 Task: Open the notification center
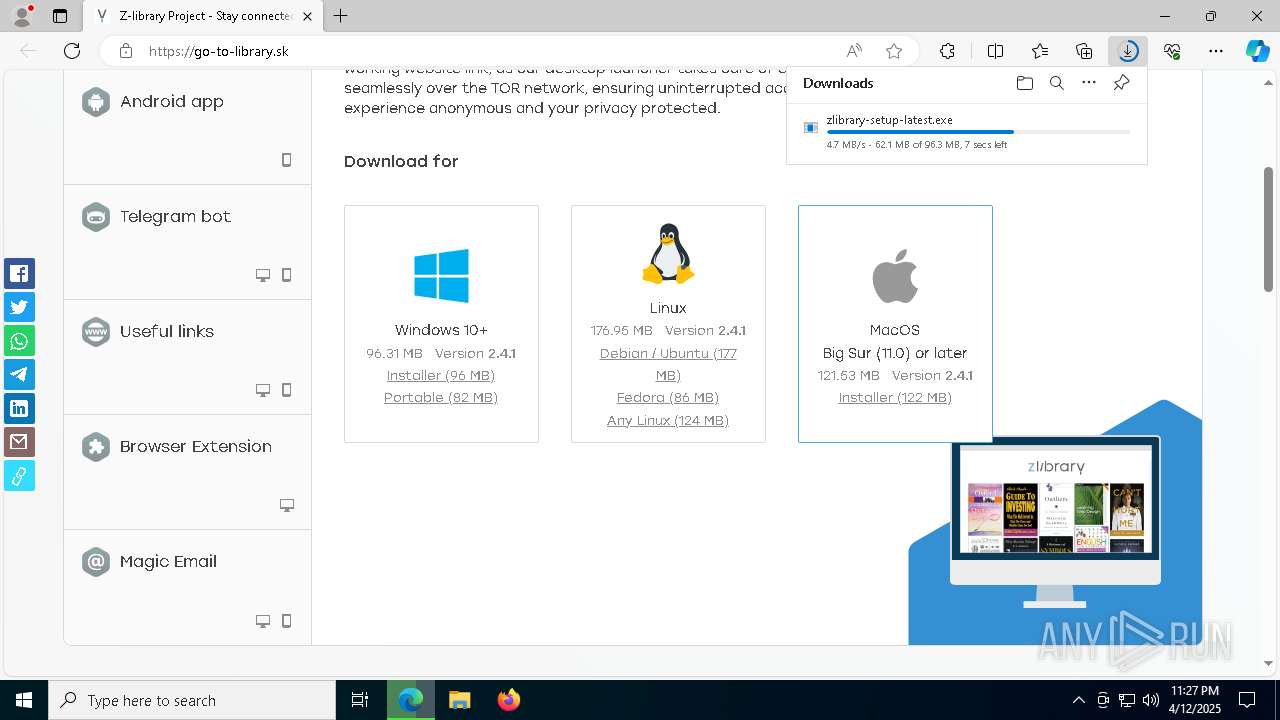pos(1248,700)
